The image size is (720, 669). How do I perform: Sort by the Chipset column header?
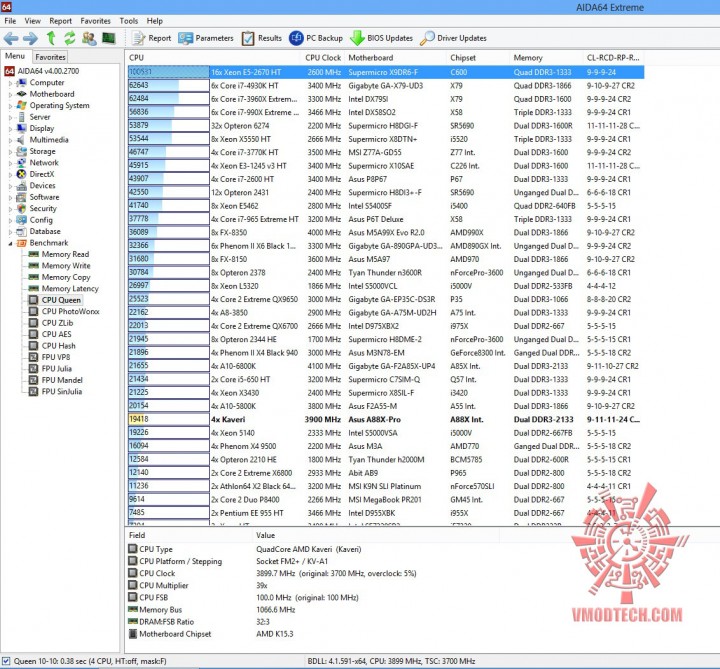pyautogui.click(x=478, y=58)
